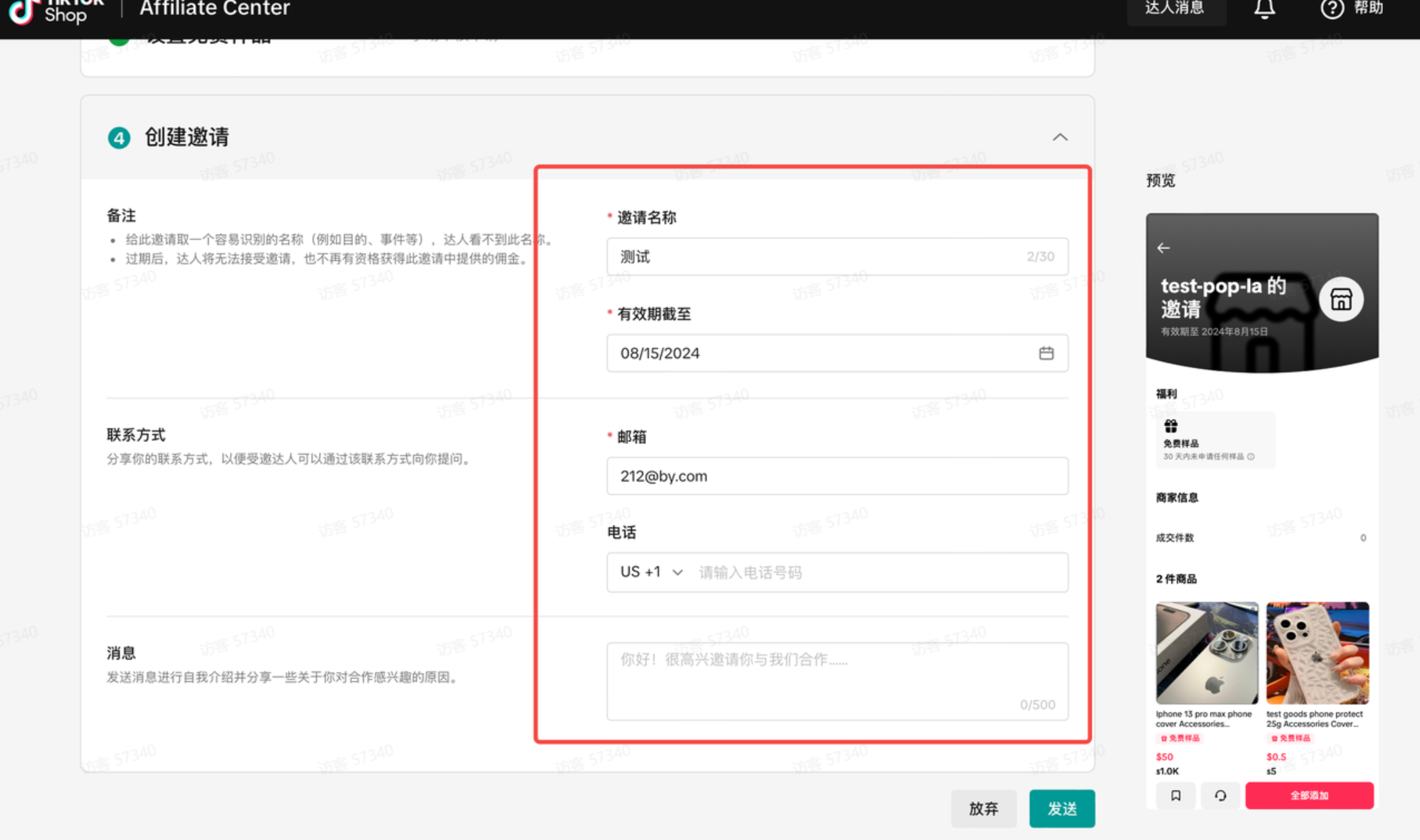Click the 达人消息 tab in header
Image resolution: width=1420 pixels, height=840 pixels.
(1176, 9)
